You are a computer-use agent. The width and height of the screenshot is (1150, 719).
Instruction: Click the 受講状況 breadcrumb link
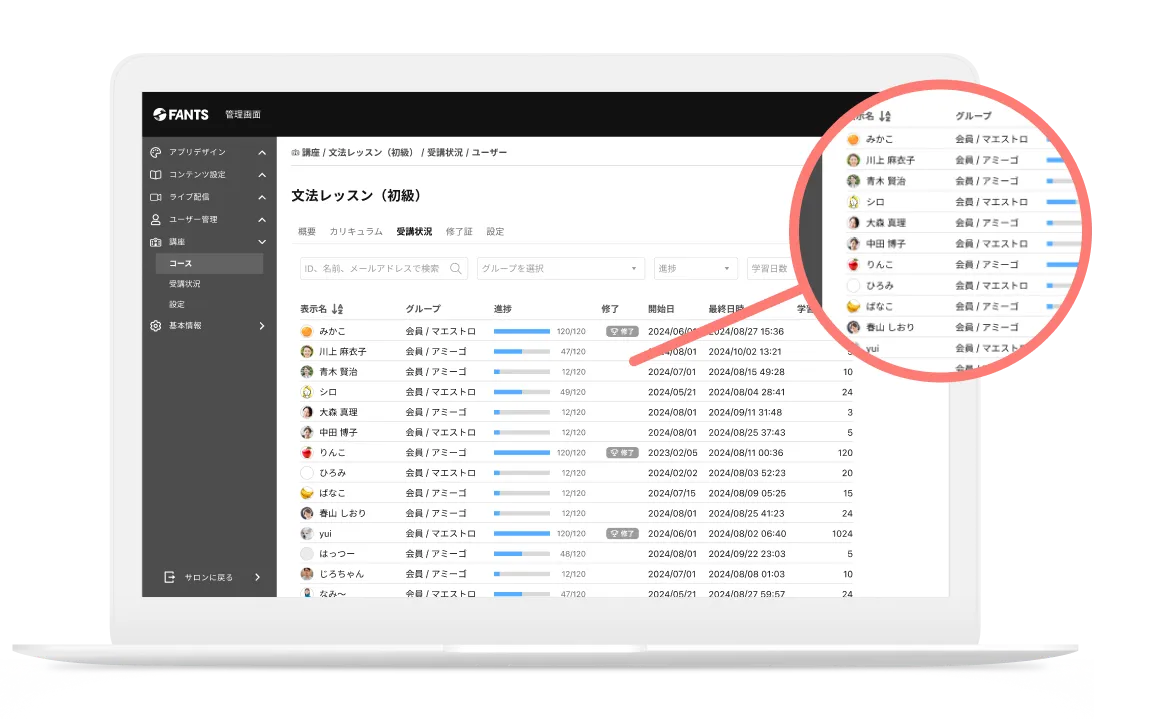445,153
